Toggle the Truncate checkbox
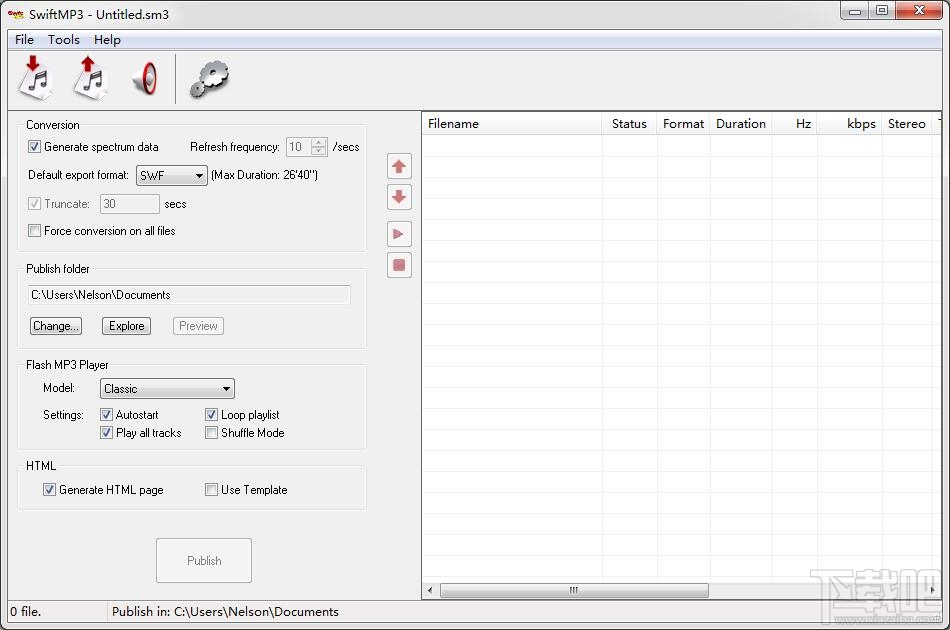950x630 pixels. 35,204
